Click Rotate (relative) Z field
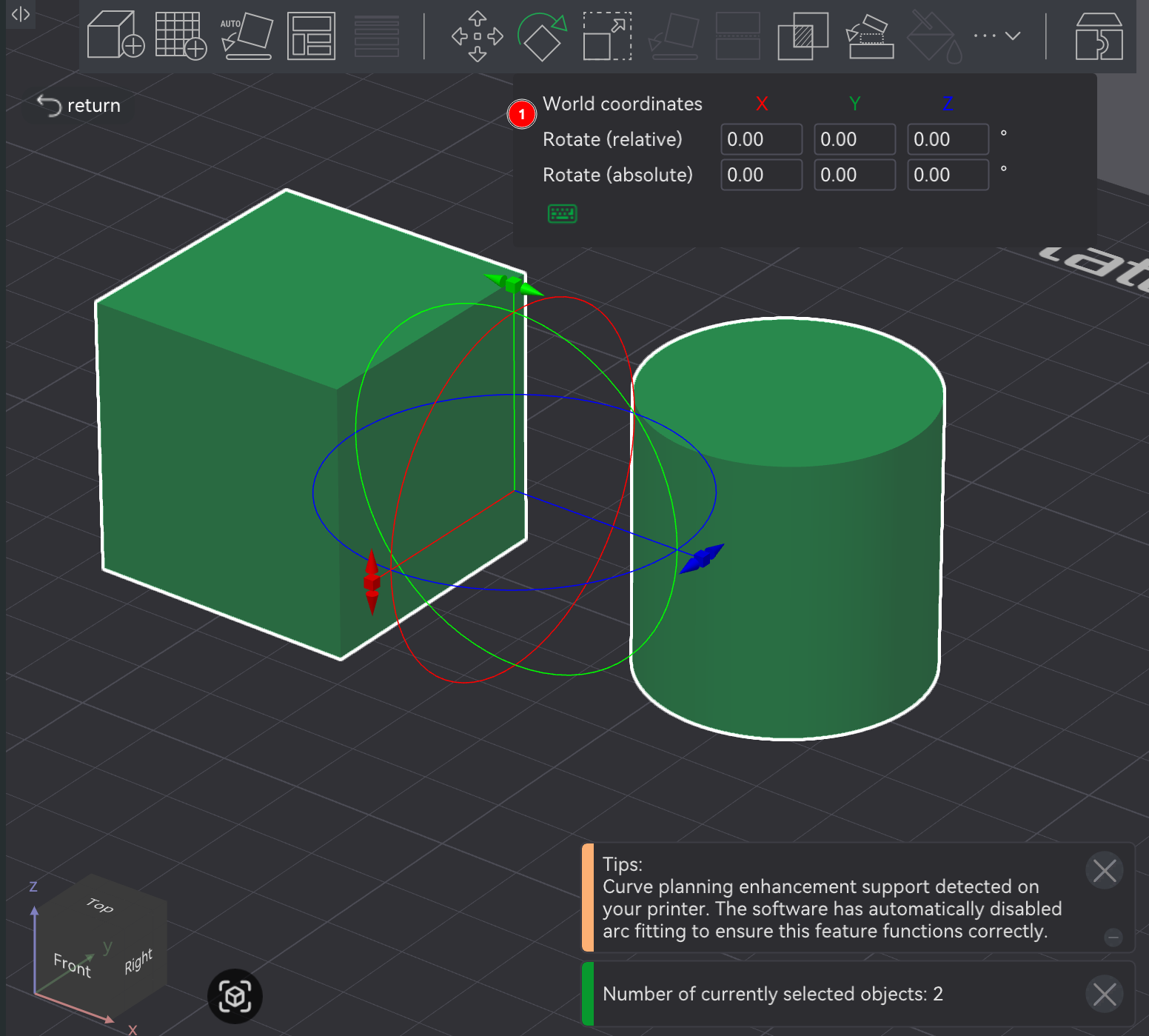Image resolution: width=1149 pixels, height=1036 pixels. pos(948,139)
